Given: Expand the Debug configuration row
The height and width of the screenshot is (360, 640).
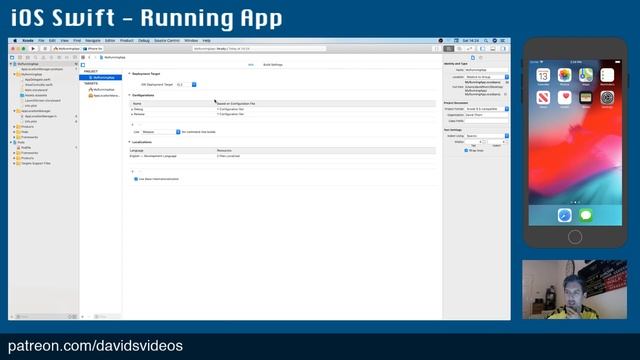Looking at the screenshot, I should pos(132,109).
